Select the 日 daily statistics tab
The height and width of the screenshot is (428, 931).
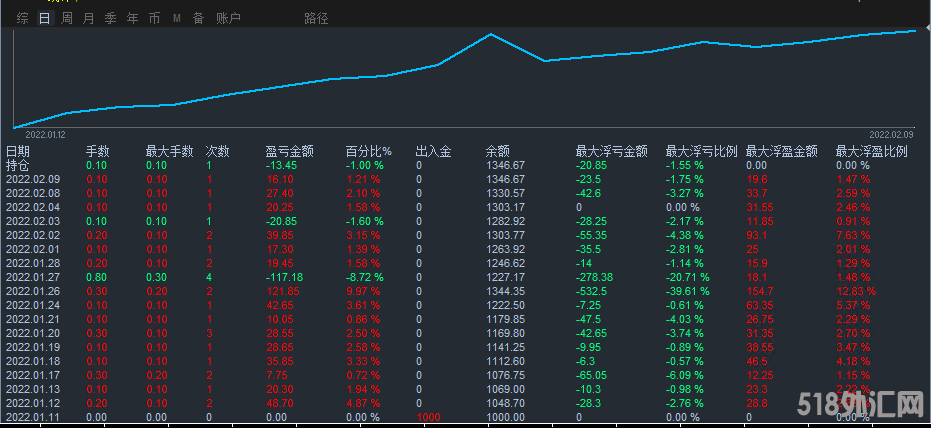pos(44,18)
